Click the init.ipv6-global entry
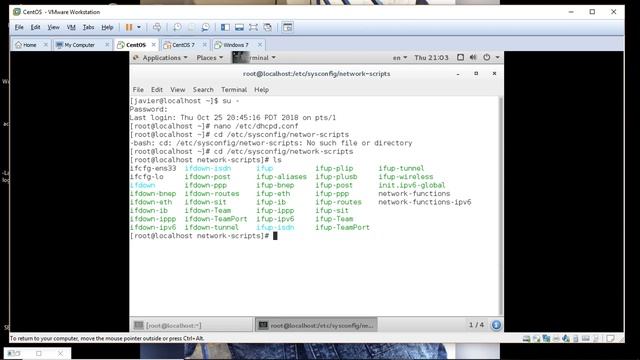 (x=411, y=185)
